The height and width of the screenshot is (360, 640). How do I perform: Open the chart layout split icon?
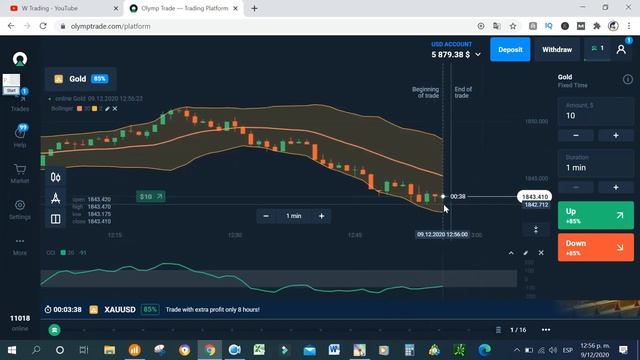click(56, 219)
